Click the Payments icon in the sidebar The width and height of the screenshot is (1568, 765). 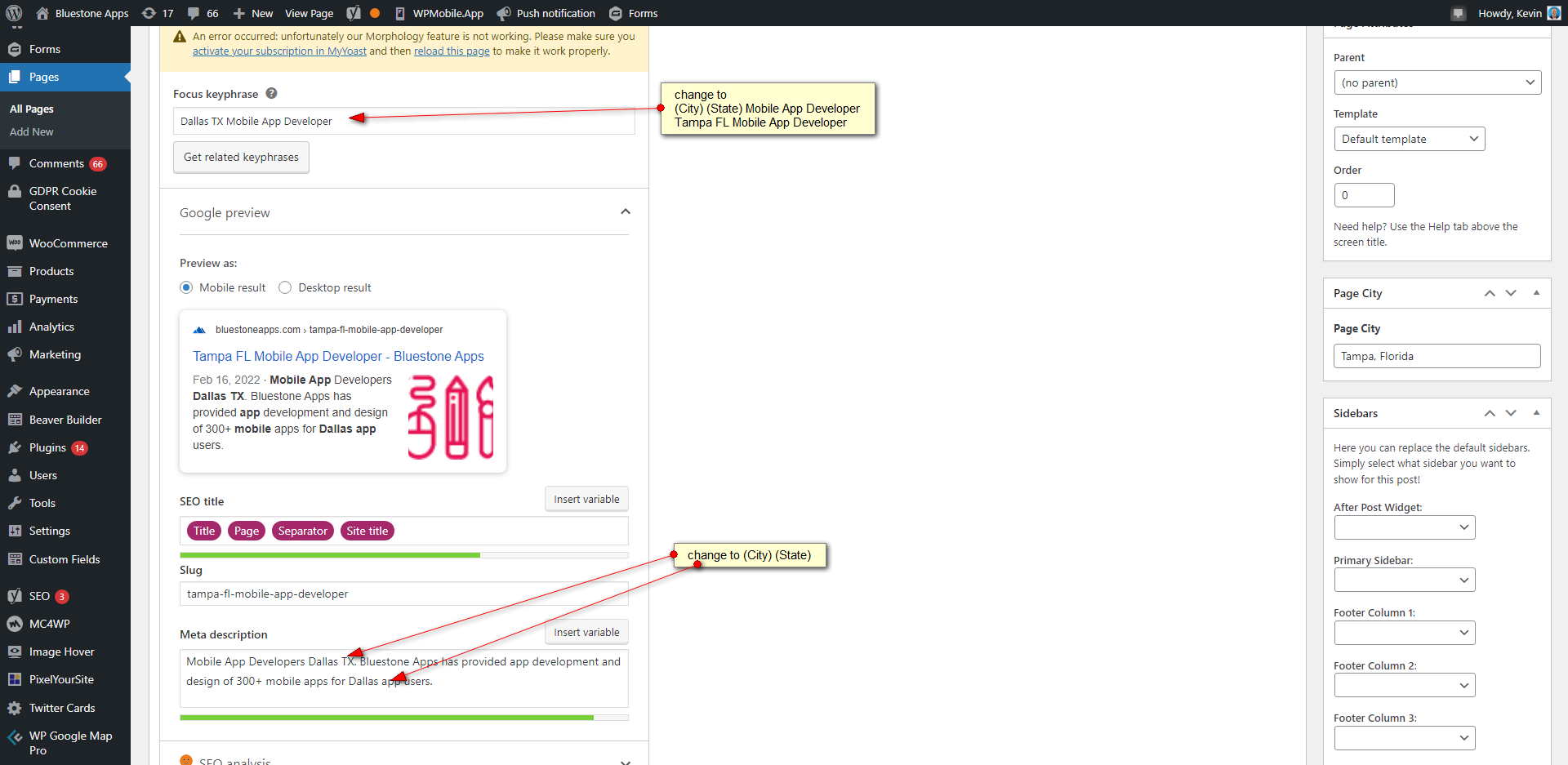(15, 299)
